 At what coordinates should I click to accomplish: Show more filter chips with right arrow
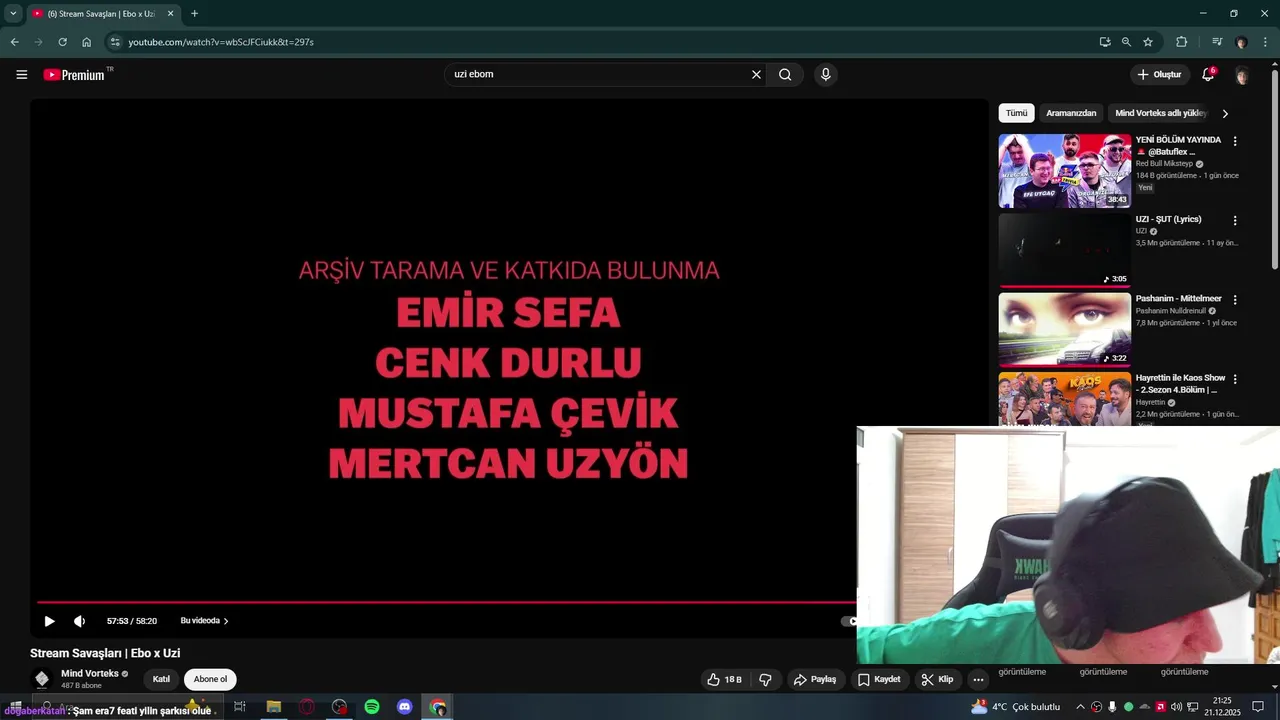point(1225,113)
